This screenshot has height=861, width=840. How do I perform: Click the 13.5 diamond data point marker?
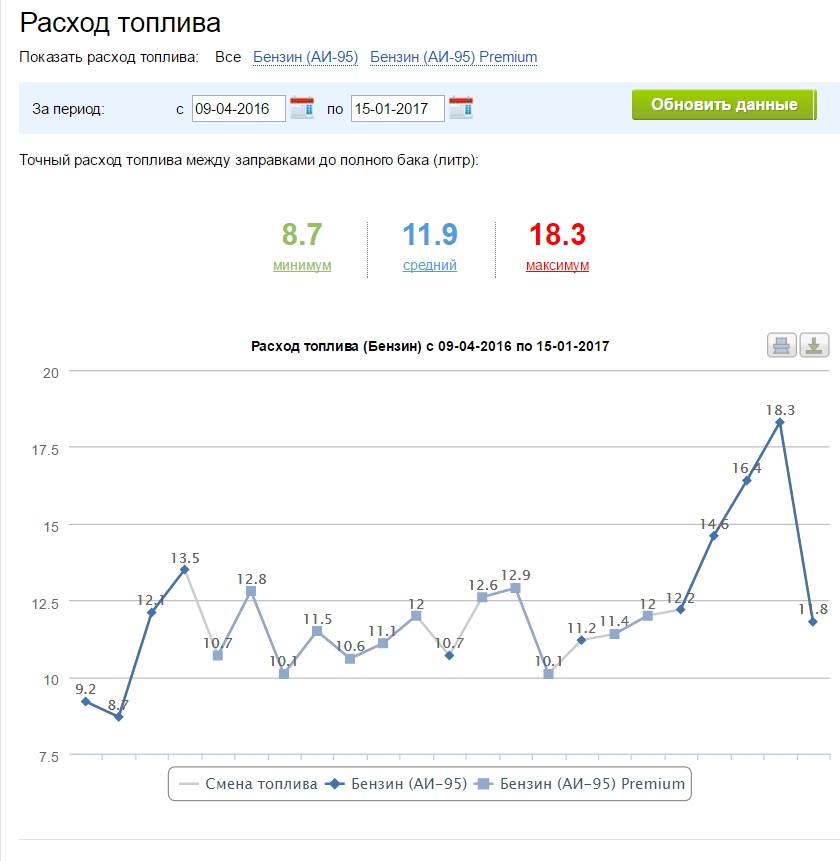tap(184, 569)
